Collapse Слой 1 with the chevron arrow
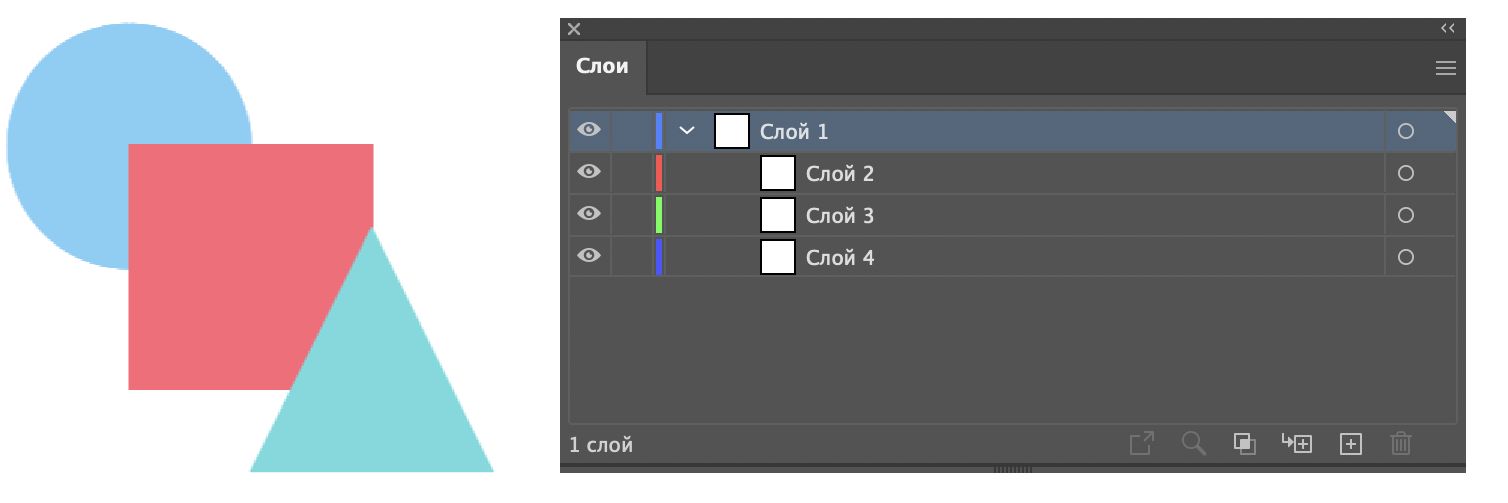Screen dimensions: 1508x503 687,131
